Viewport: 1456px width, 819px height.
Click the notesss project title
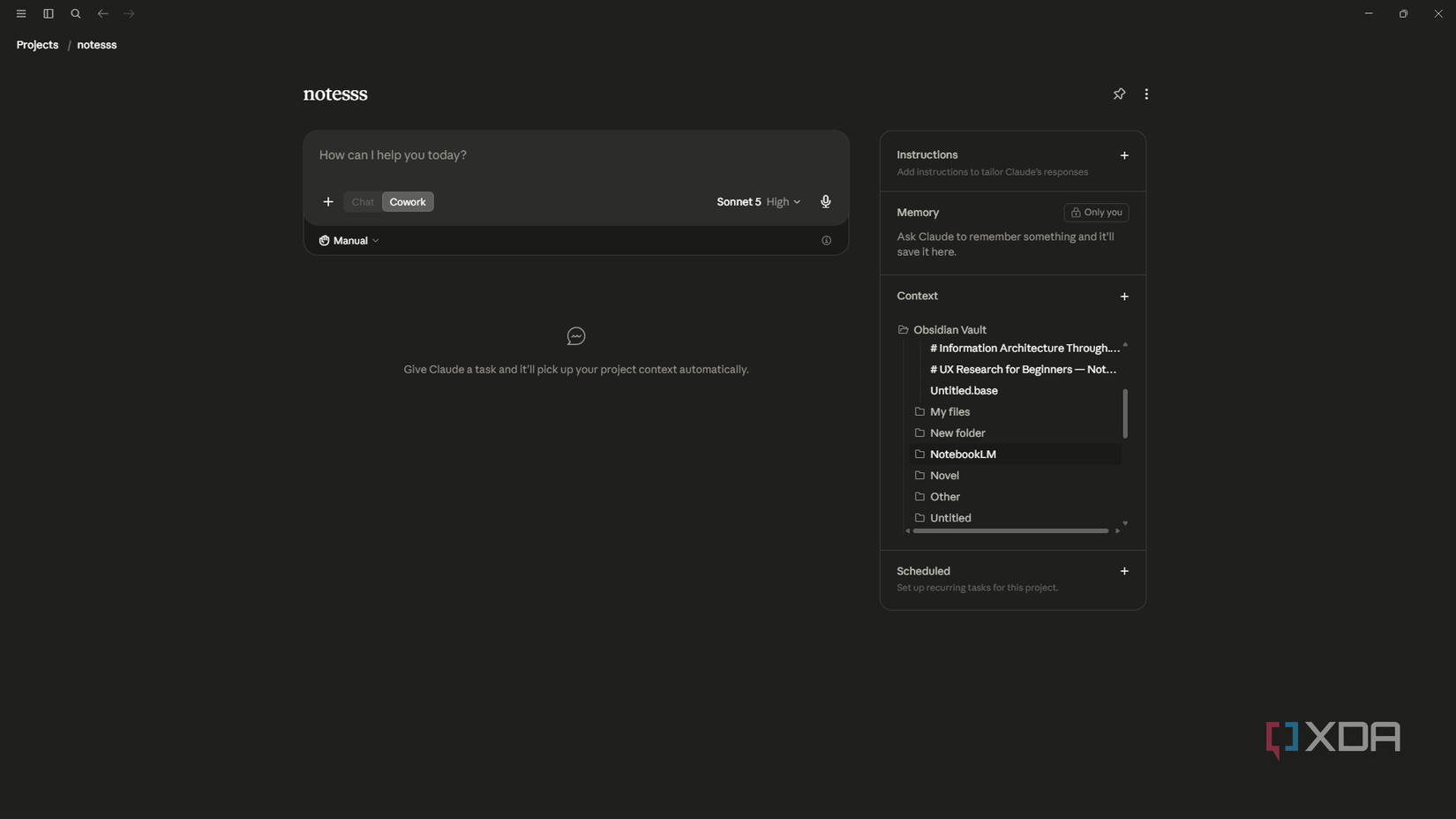[x=335, y=94]
